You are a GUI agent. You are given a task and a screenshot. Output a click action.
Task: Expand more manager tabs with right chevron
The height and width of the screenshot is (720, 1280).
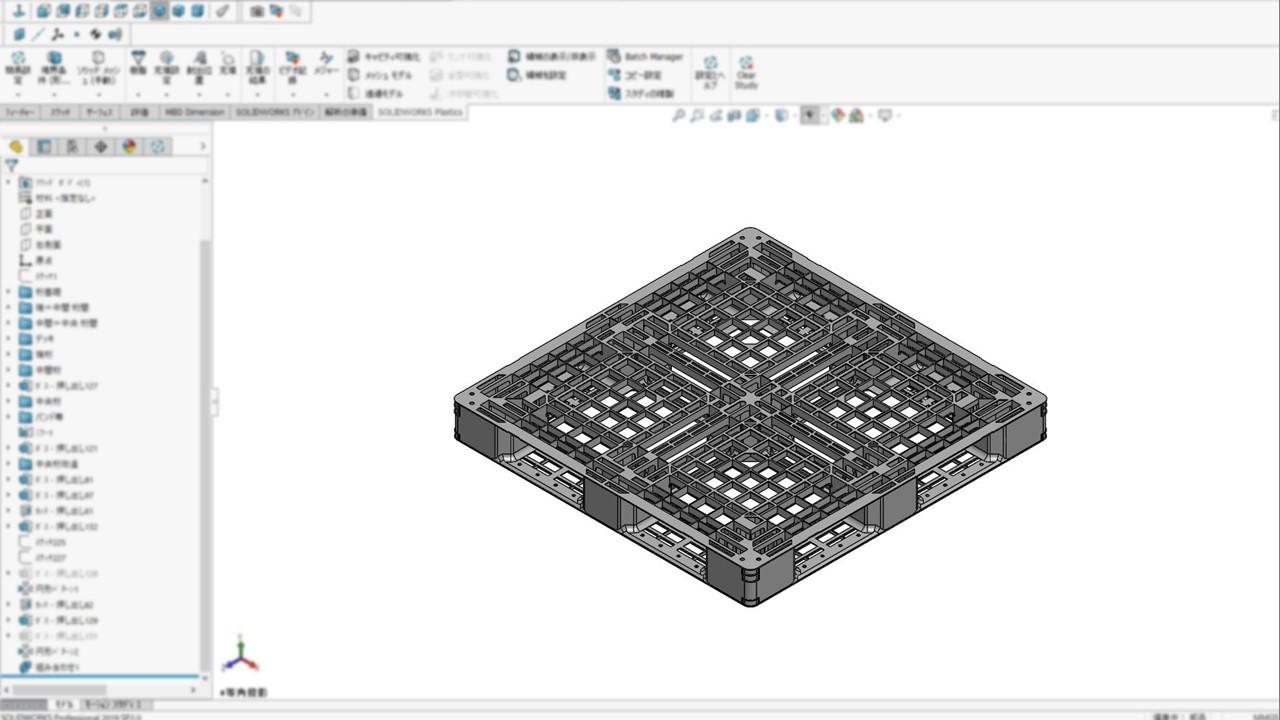pyautogui.click(x=203, y=147)
